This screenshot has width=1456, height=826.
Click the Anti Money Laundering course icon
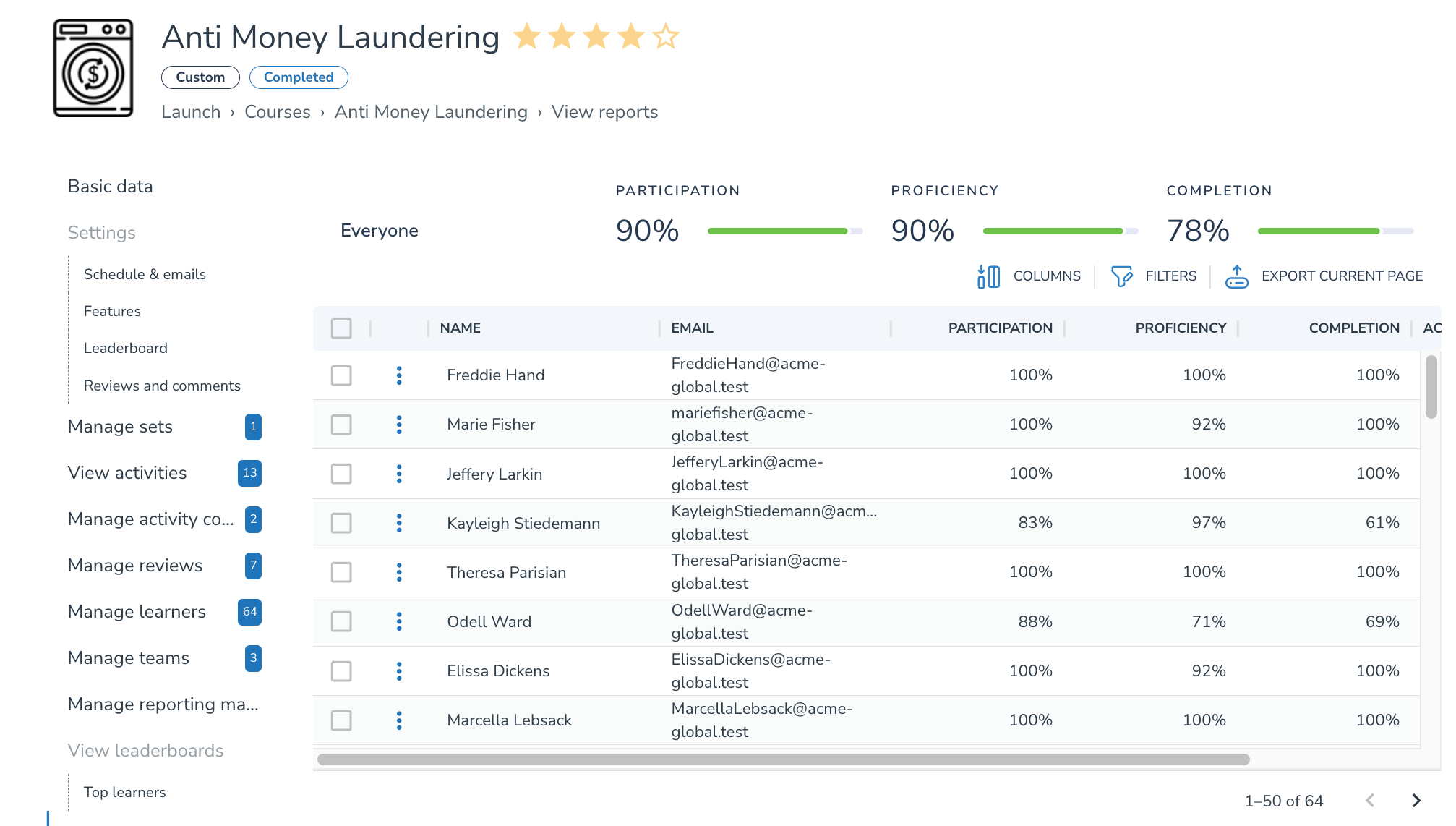point(93,68)
